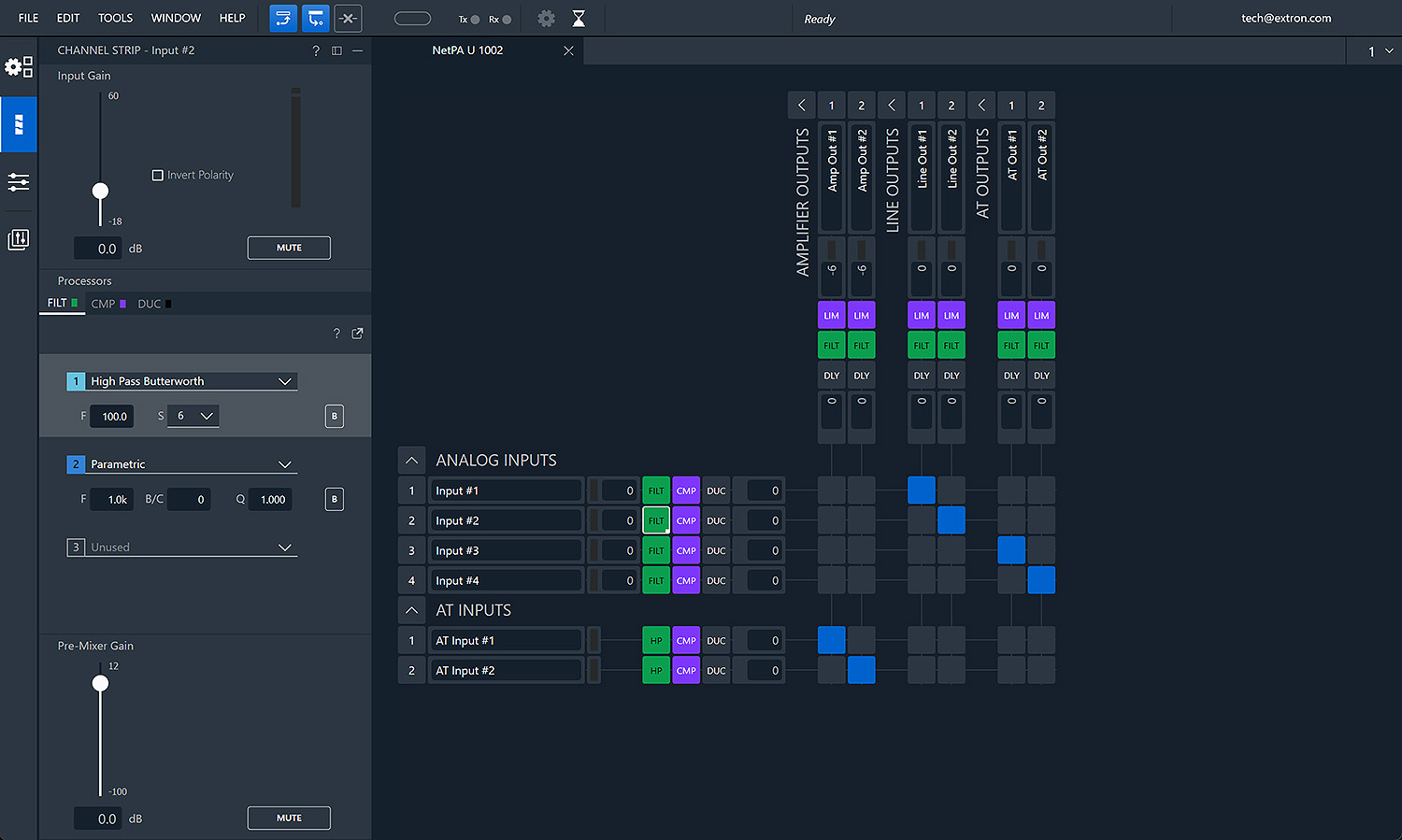Open the Tools menu
1402x840 pixels.
point(116,18)
